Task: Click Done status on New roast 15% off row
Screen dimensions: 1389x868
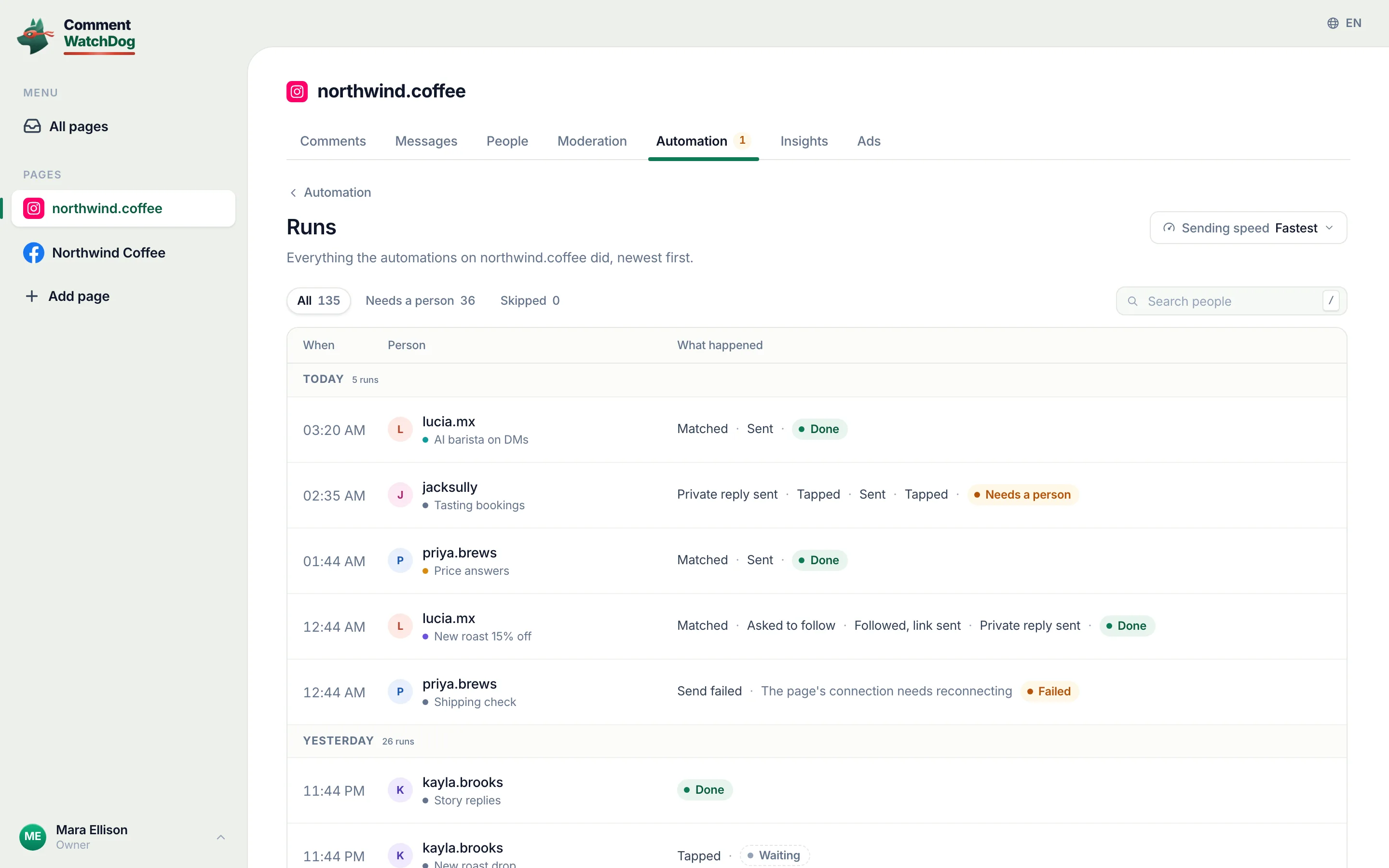Action: coord(1127,626)
